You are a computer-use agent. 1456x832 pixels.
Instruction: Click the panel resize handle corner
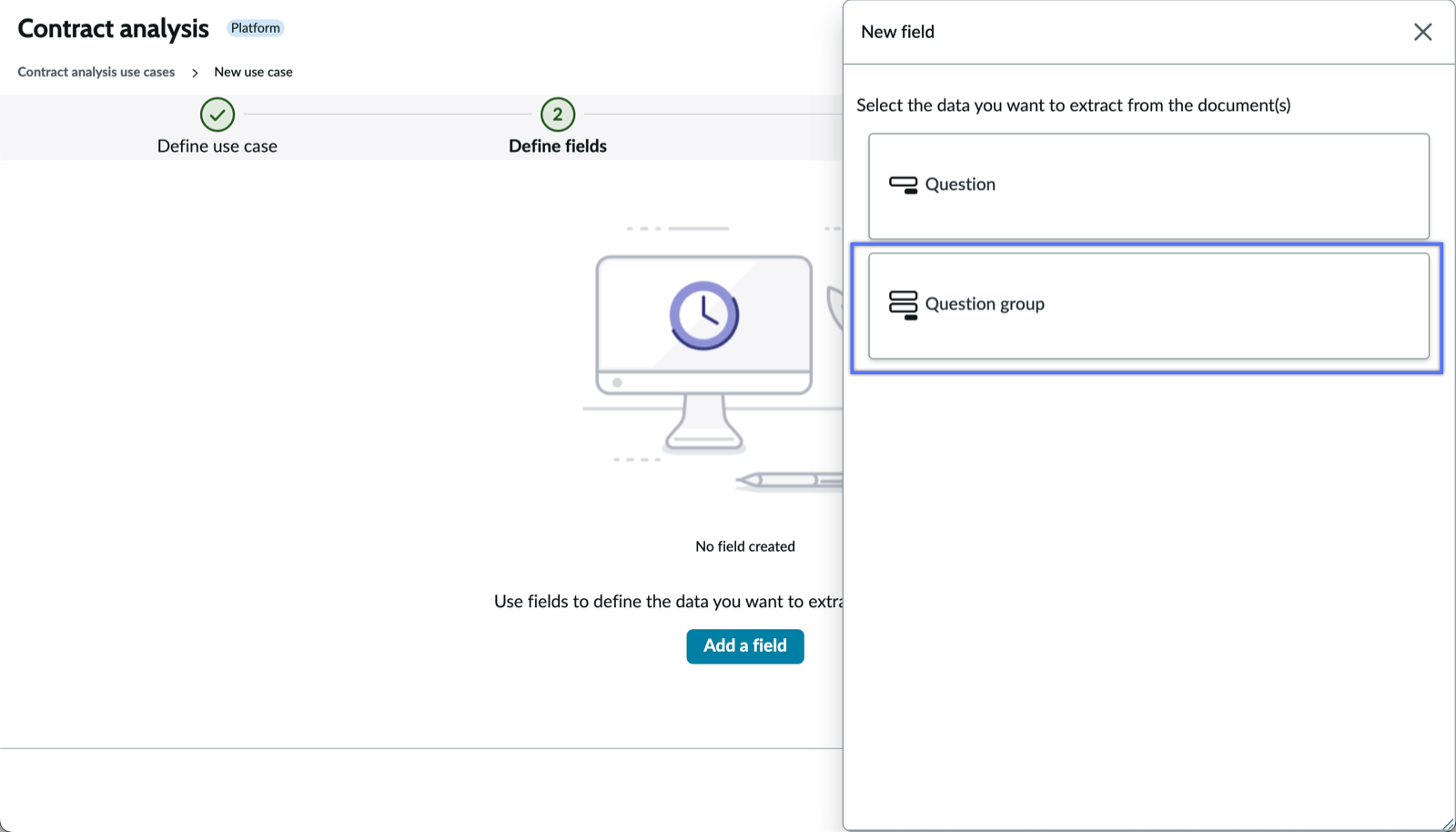(x=1448, y=824)
